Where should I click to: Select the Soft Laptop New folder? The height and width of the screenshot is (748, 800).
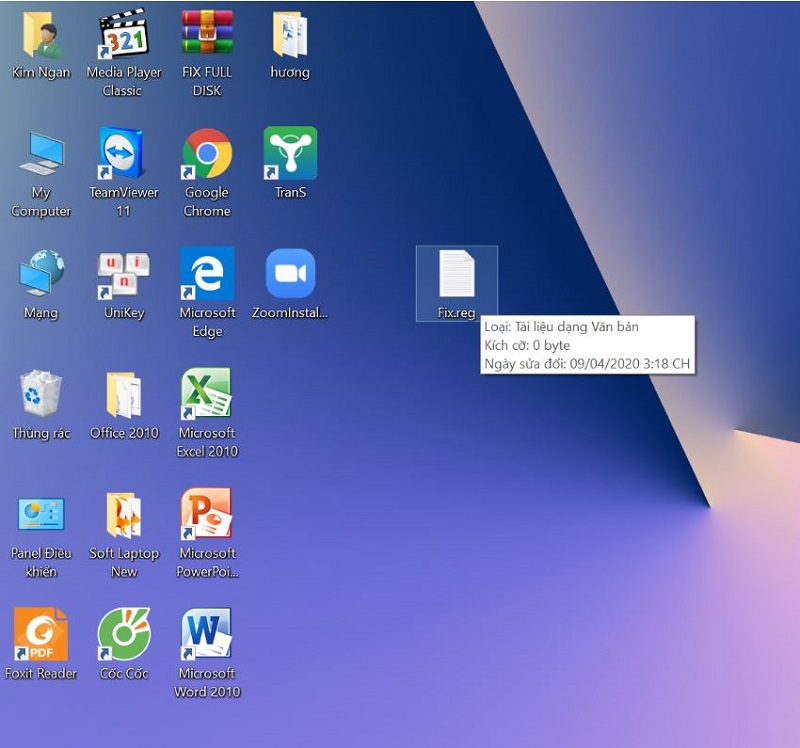(x=123, y=515)
